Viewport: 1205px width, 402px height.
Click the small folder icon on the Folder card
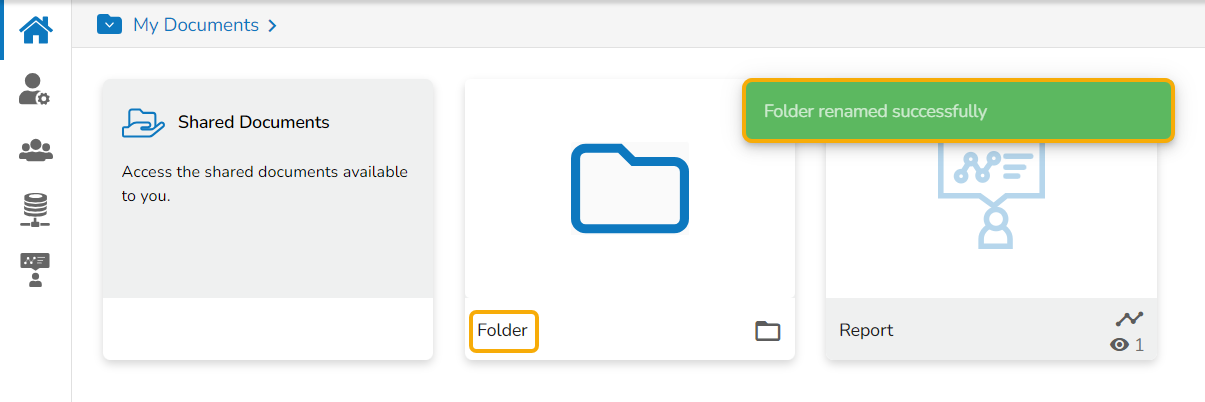pos(767,331)
